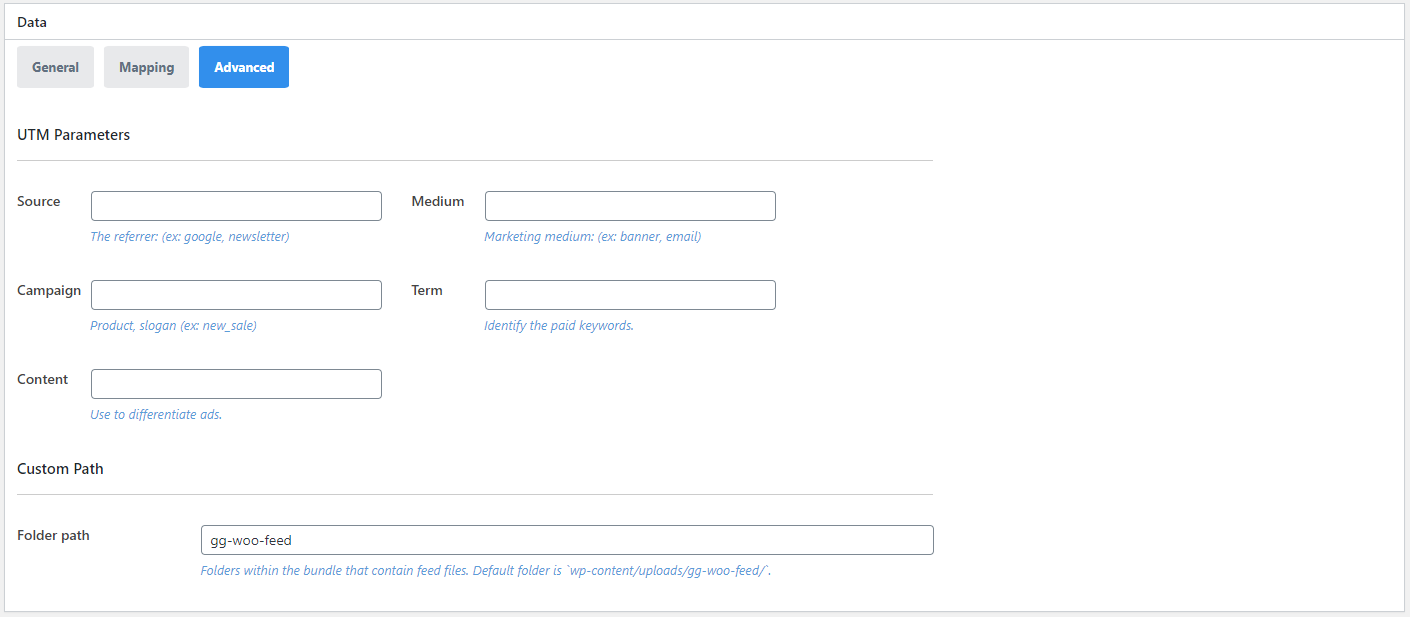
Task: Click the Campaign input field
Action: pos(236,295)
